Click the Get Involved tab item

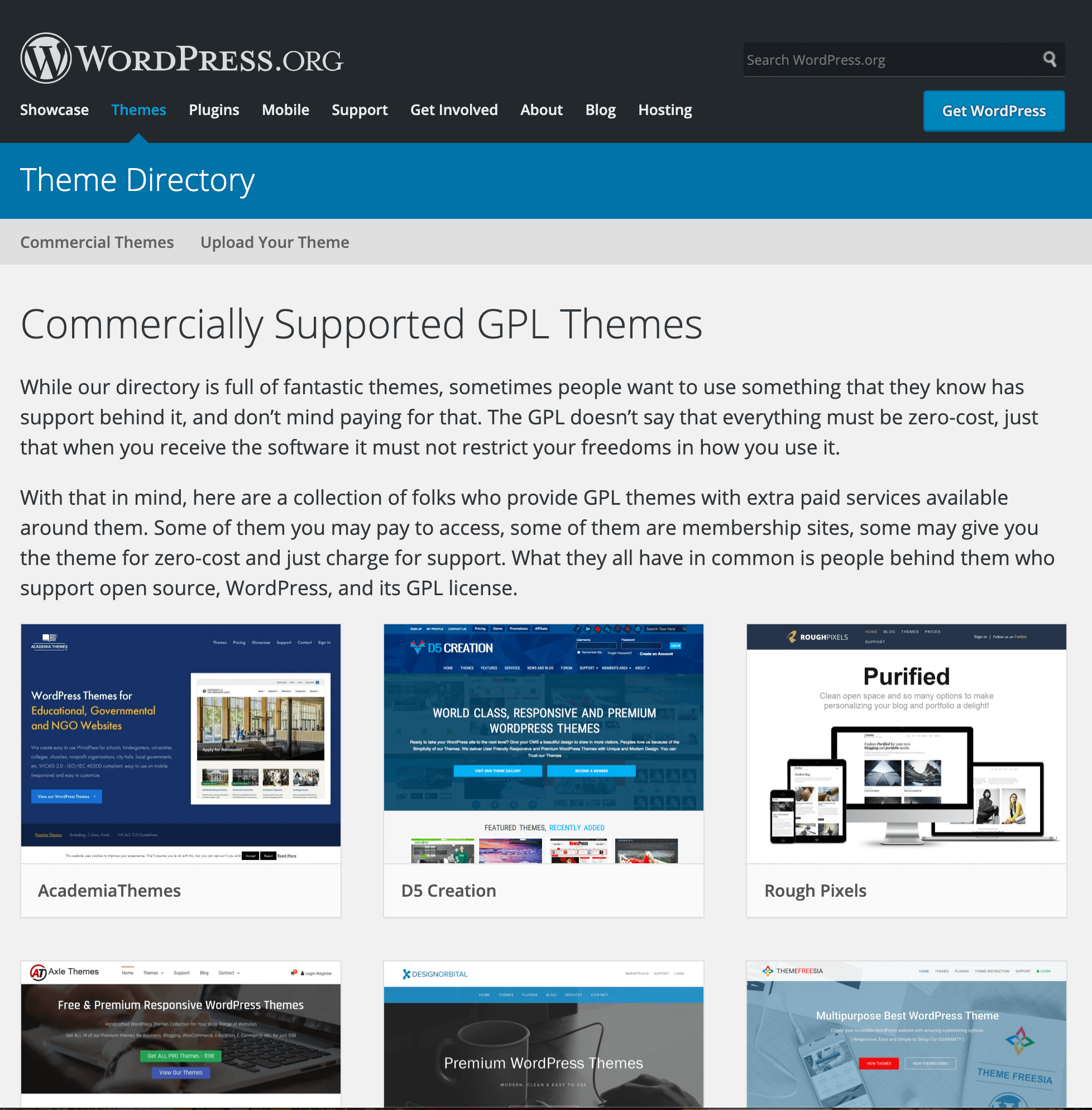click(454, 110)
